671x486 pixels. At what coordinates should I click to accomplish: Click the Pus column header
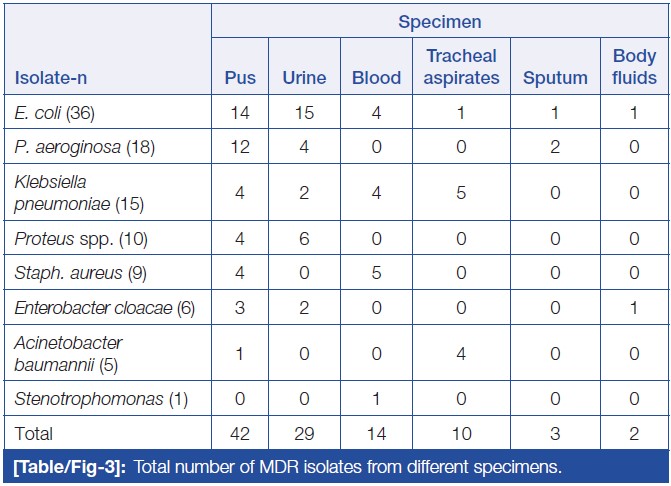[x=240, y=78]
